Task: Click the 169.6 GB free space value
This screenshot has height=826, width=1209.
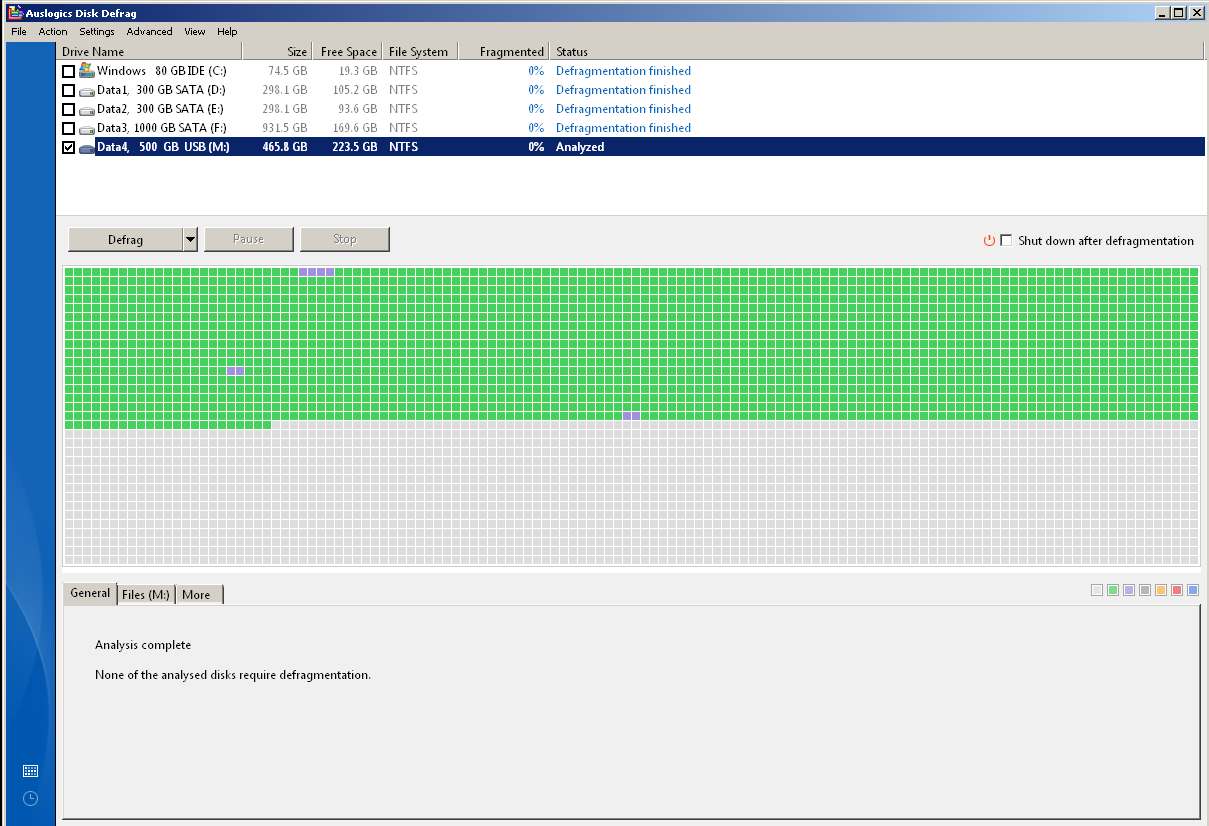Action: pos(355,128)
